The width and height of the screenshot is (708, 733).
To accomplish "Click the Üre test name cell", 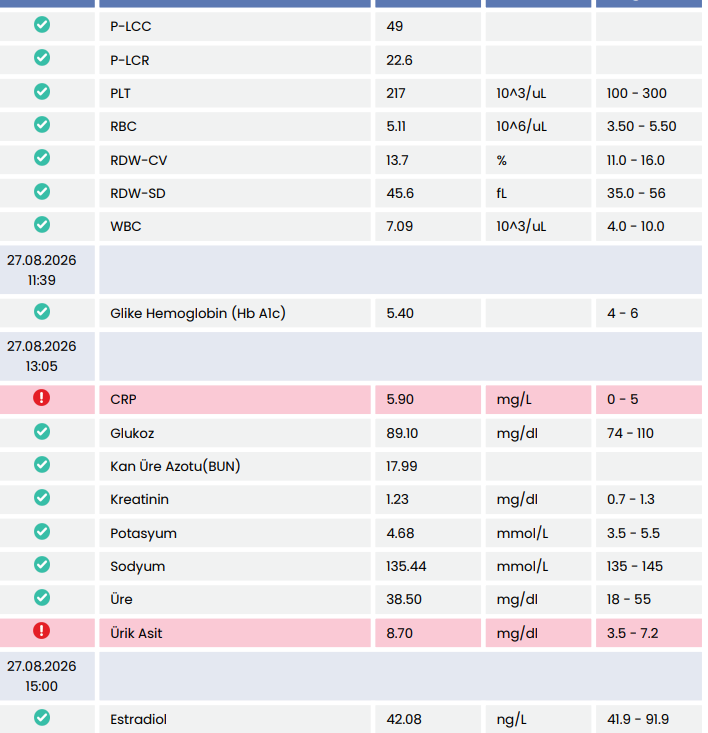I will (x=235, y=599).
